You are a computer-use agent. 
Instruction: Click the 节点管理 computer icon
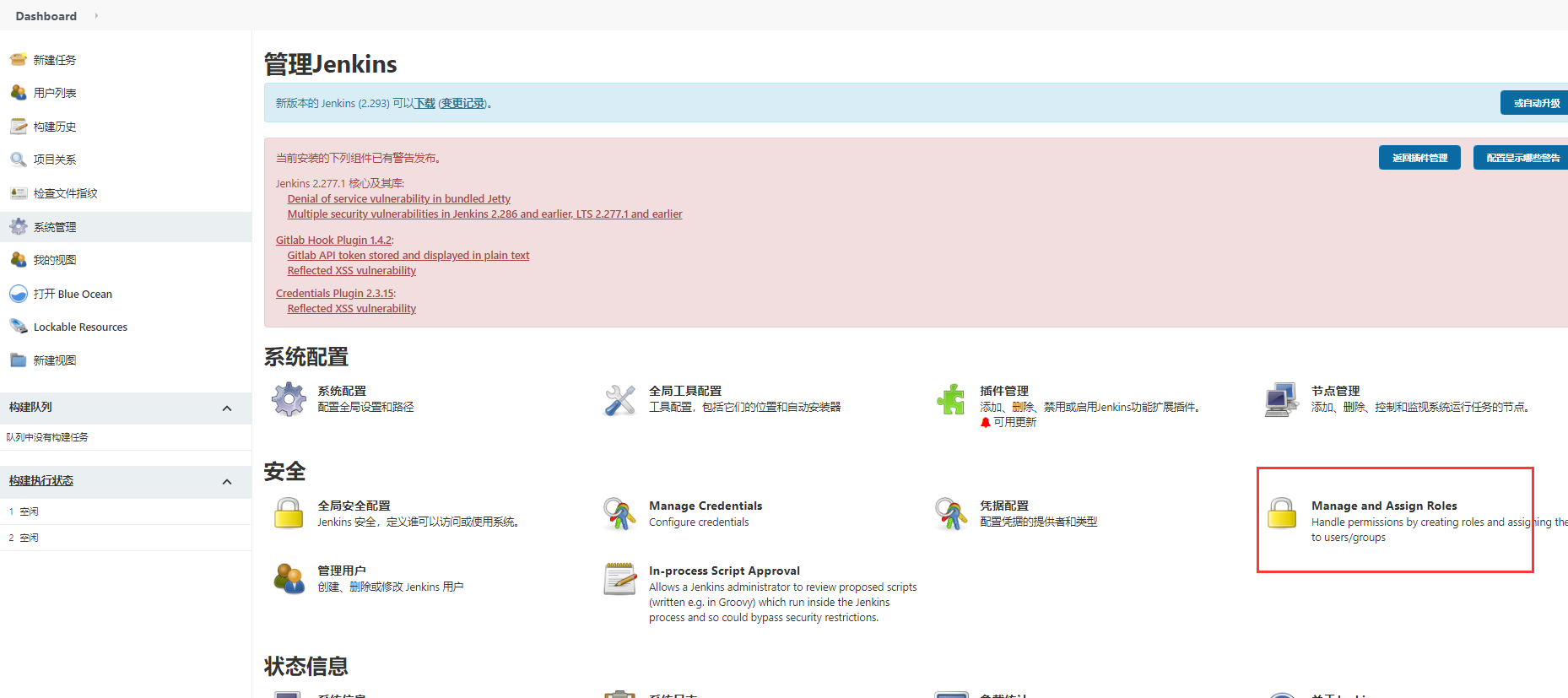(x=1282, y=399)
